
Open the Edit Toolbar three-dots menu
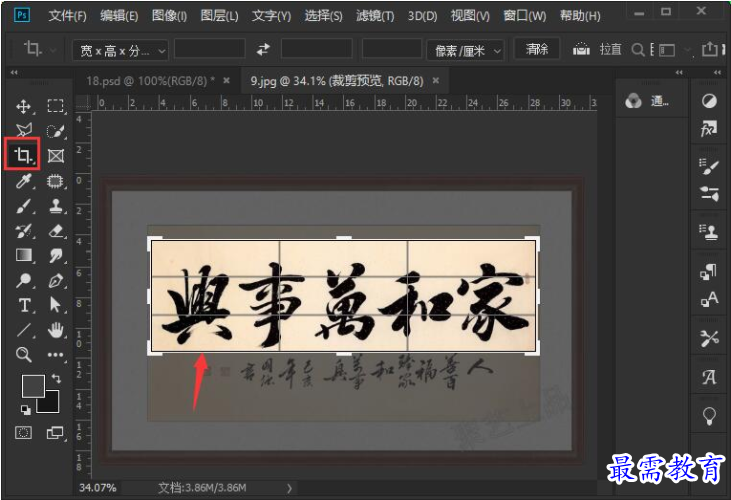[x=55, y=355]
